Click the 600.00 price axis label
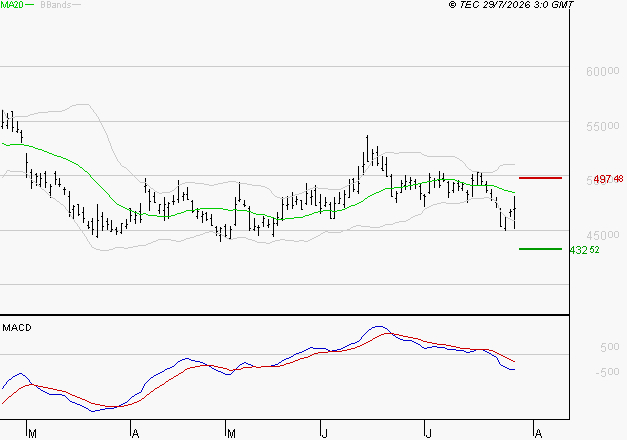This screenshot has width=627, height=440. pos(603,72)
